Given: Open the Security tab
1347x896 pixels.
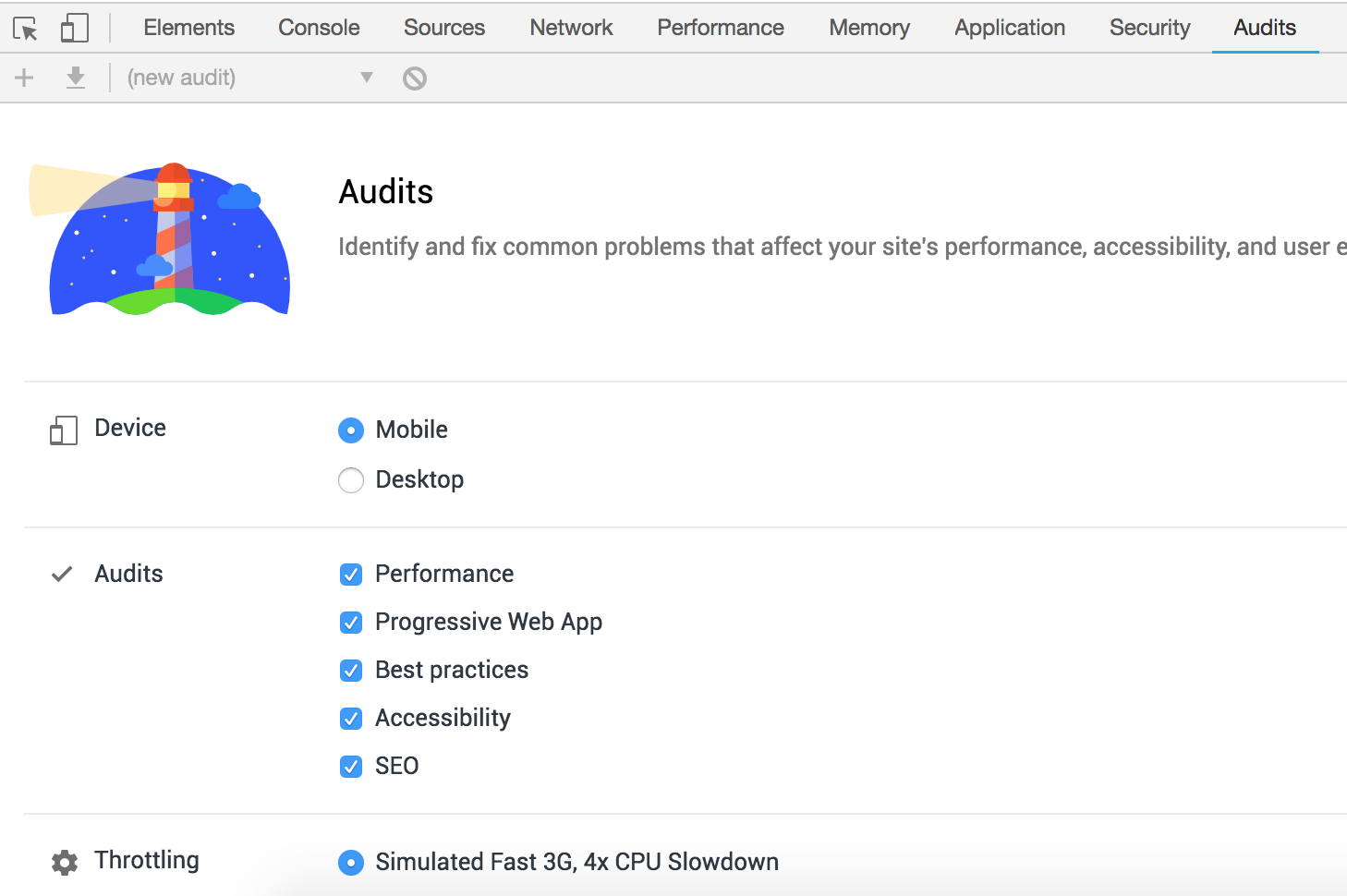Looking at the screenshot, I should coord(1150,28).
